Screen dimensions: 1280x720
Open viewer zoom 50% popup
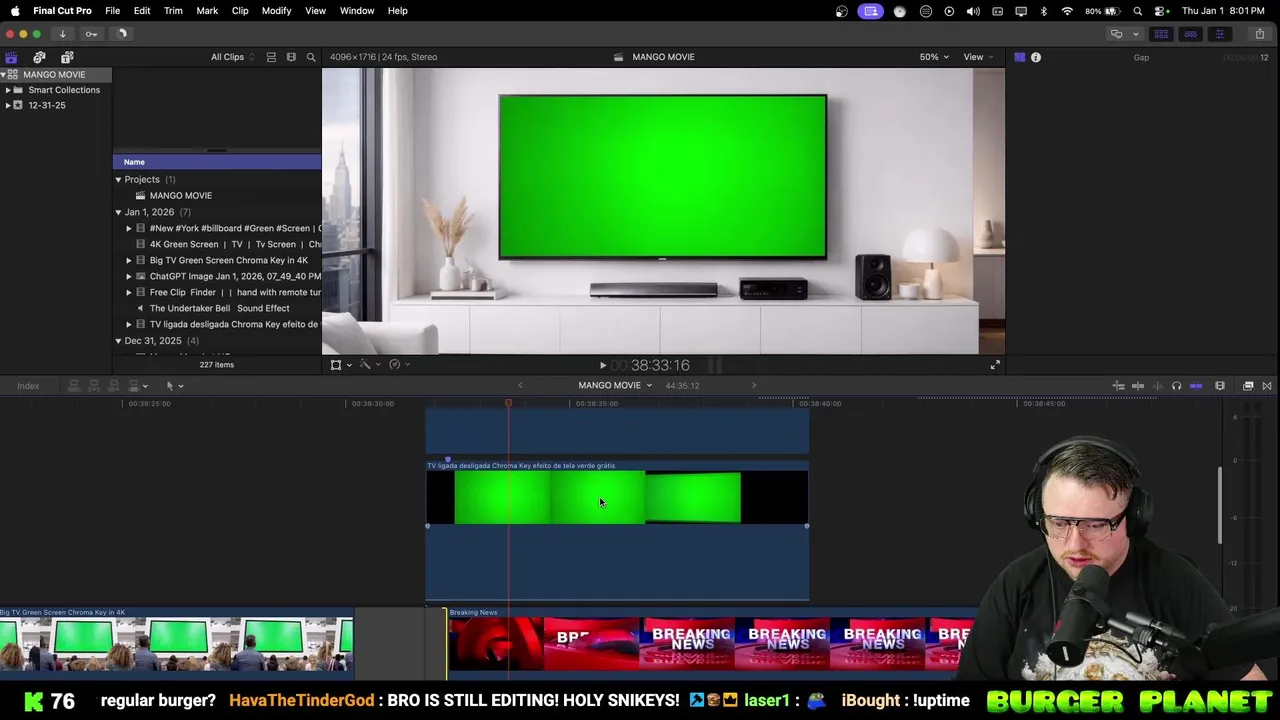coord(934,57)
